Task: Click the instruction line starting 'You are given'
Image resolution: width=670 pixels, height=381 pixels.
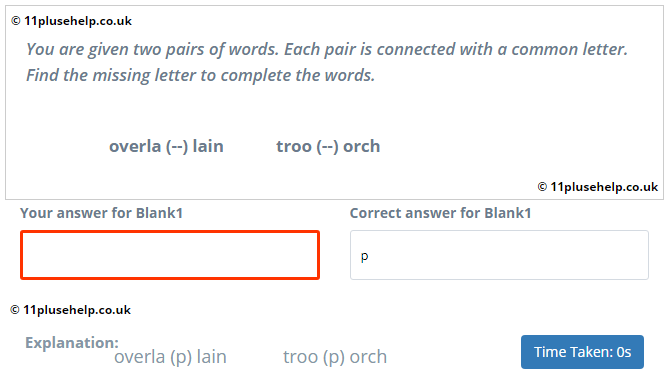Action: pos(327,49)
